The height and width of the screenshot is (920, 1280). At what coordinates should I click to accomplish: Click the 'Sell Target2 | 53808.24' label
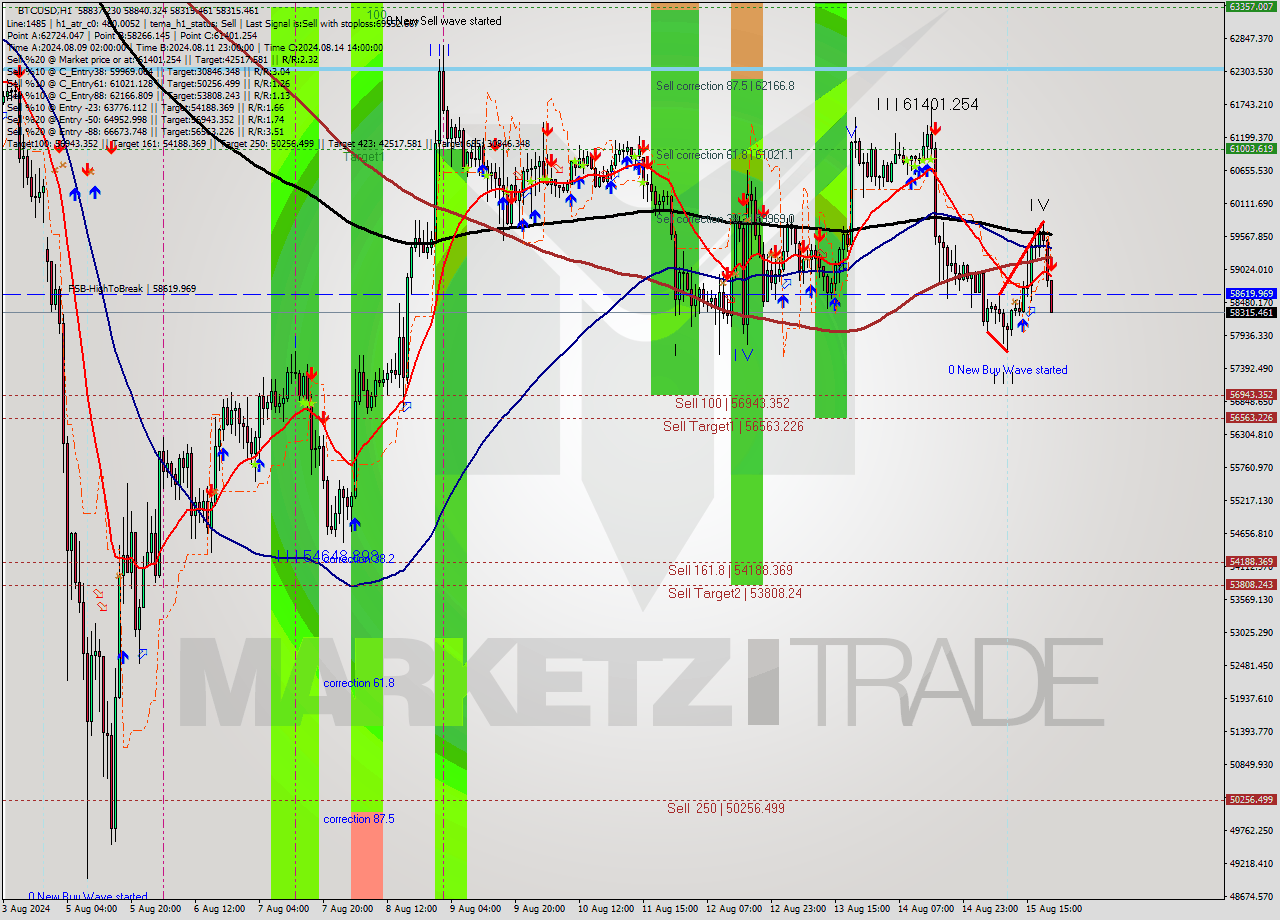click(x=735, y=593)
